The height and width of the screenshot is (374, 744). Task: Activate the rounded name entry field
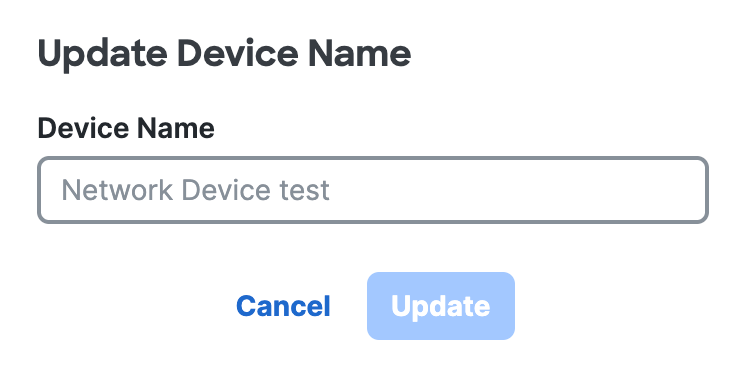coord(373,190)
